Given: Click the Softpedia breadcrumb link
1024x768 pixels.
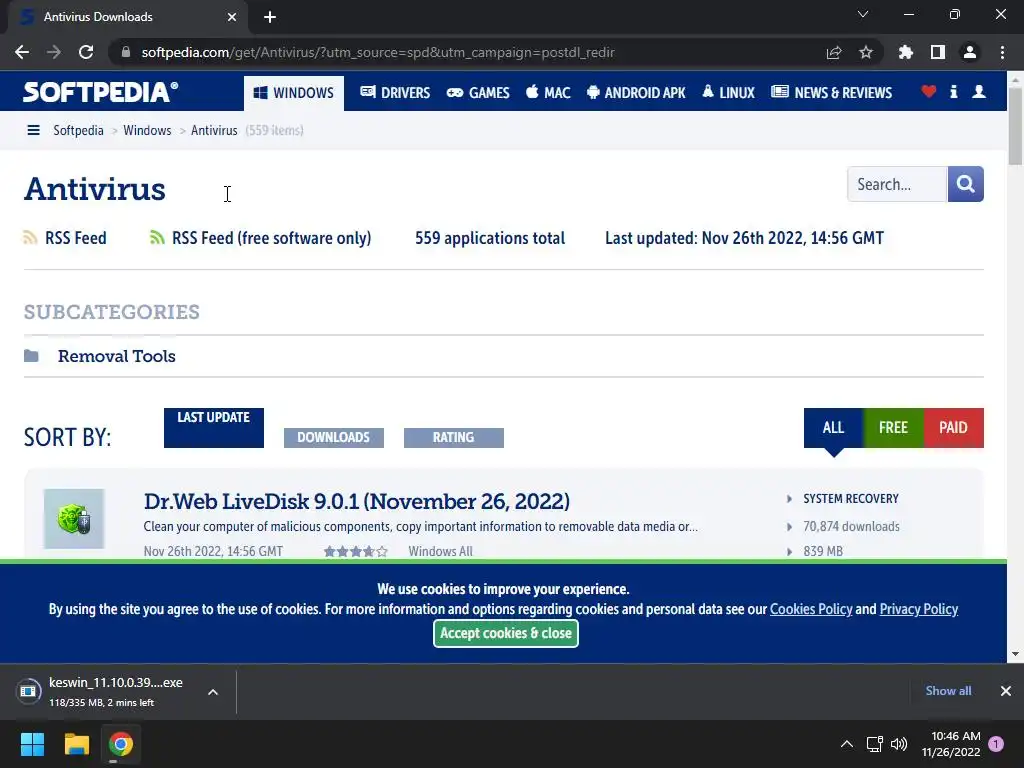Looking at the screenshot, I should pyautogui.click(x=78, y=131).
